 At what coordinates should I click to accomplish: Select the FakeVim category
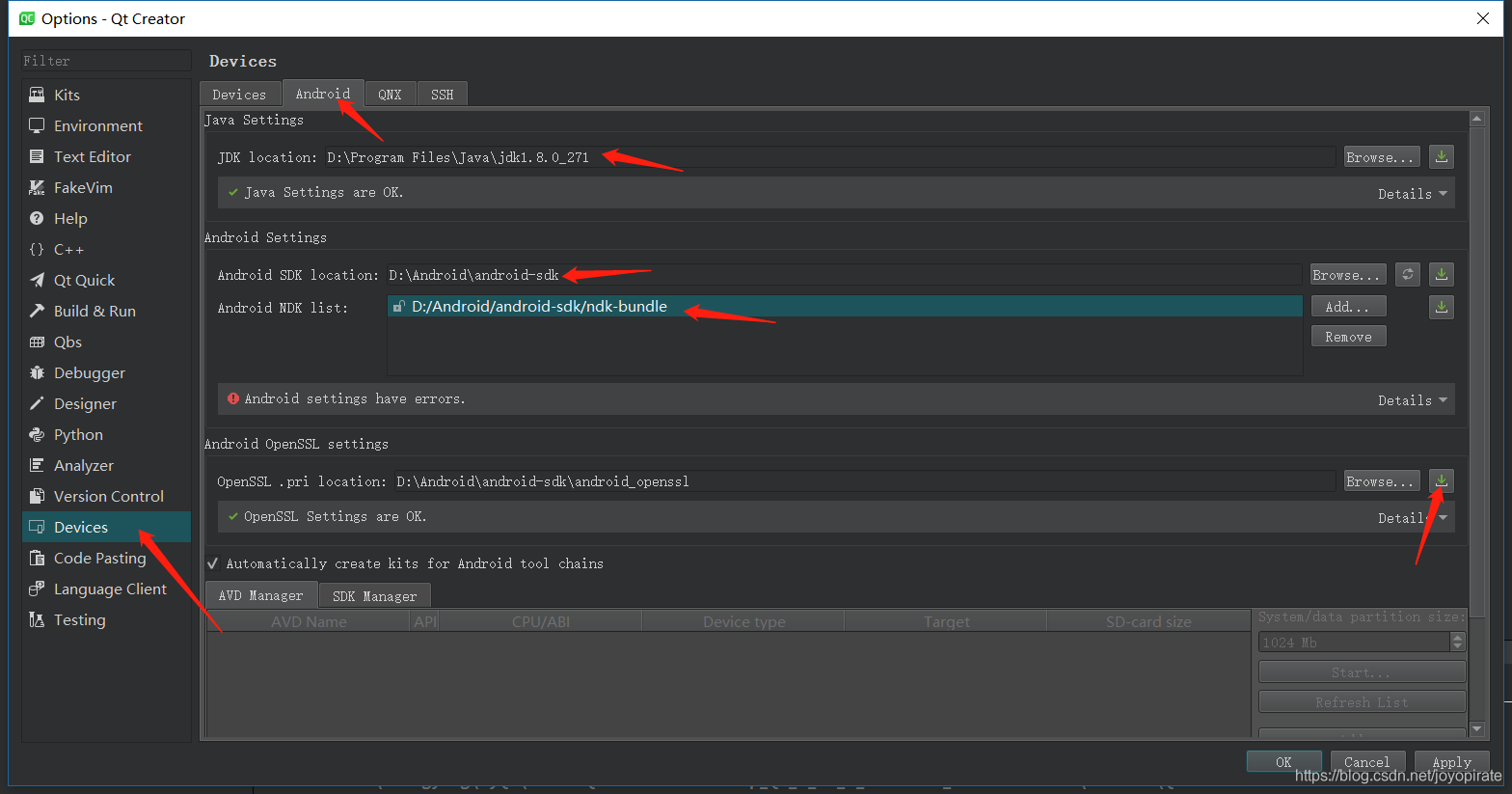pos(106,187)
